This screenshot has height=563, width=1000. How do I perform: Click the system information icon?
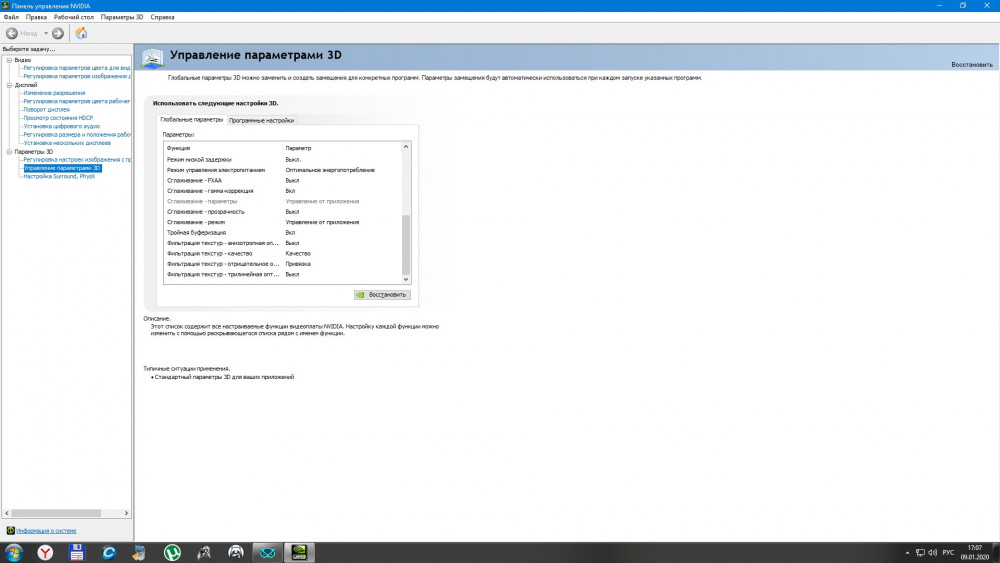pyautogui.click(x=10, y=530)
